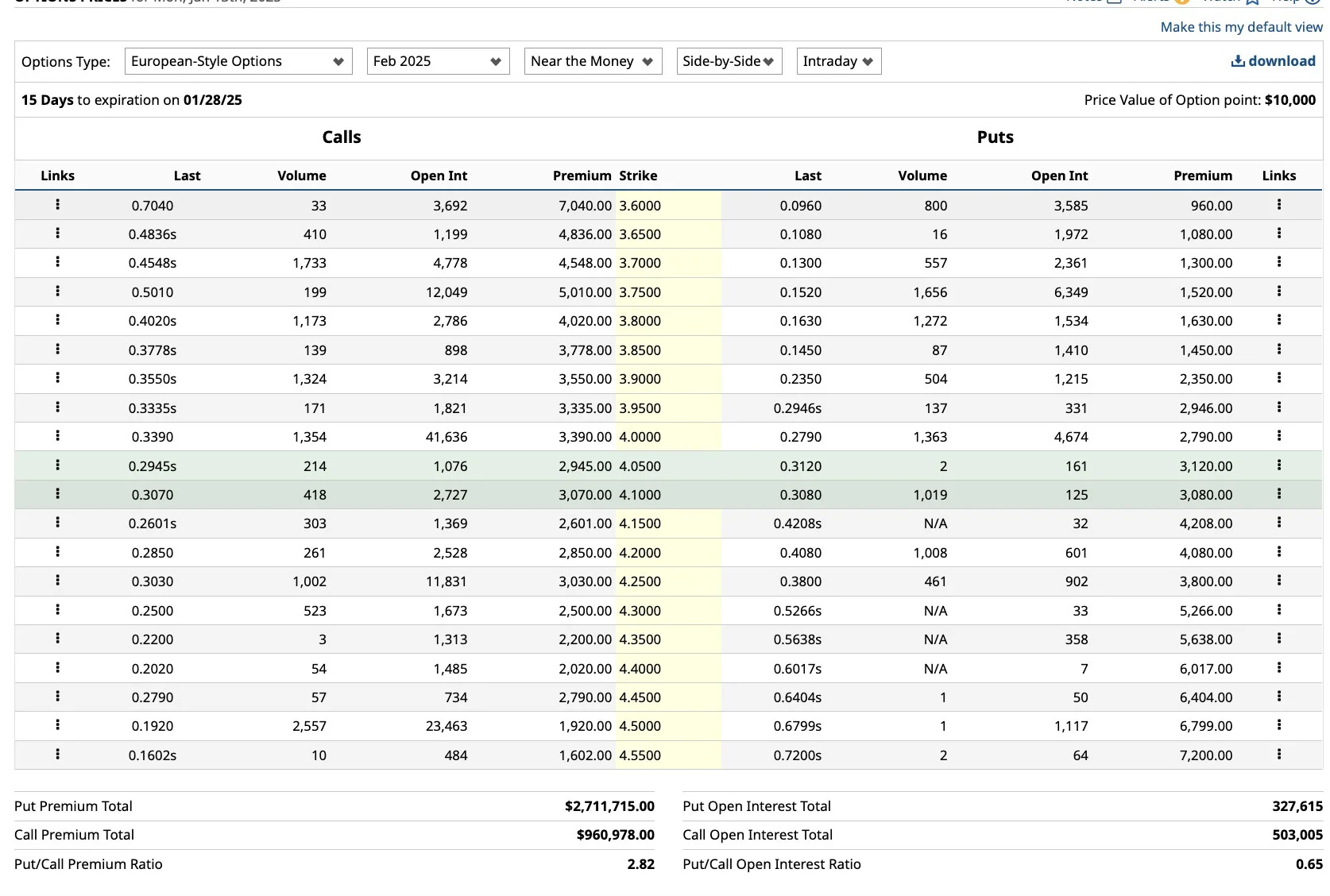Viewport: 1330px width, 896px height.
Task: Click the Put/Call Open Interest Ratio 0.65
Action: pyautogui.click(x=1309, y=864)
